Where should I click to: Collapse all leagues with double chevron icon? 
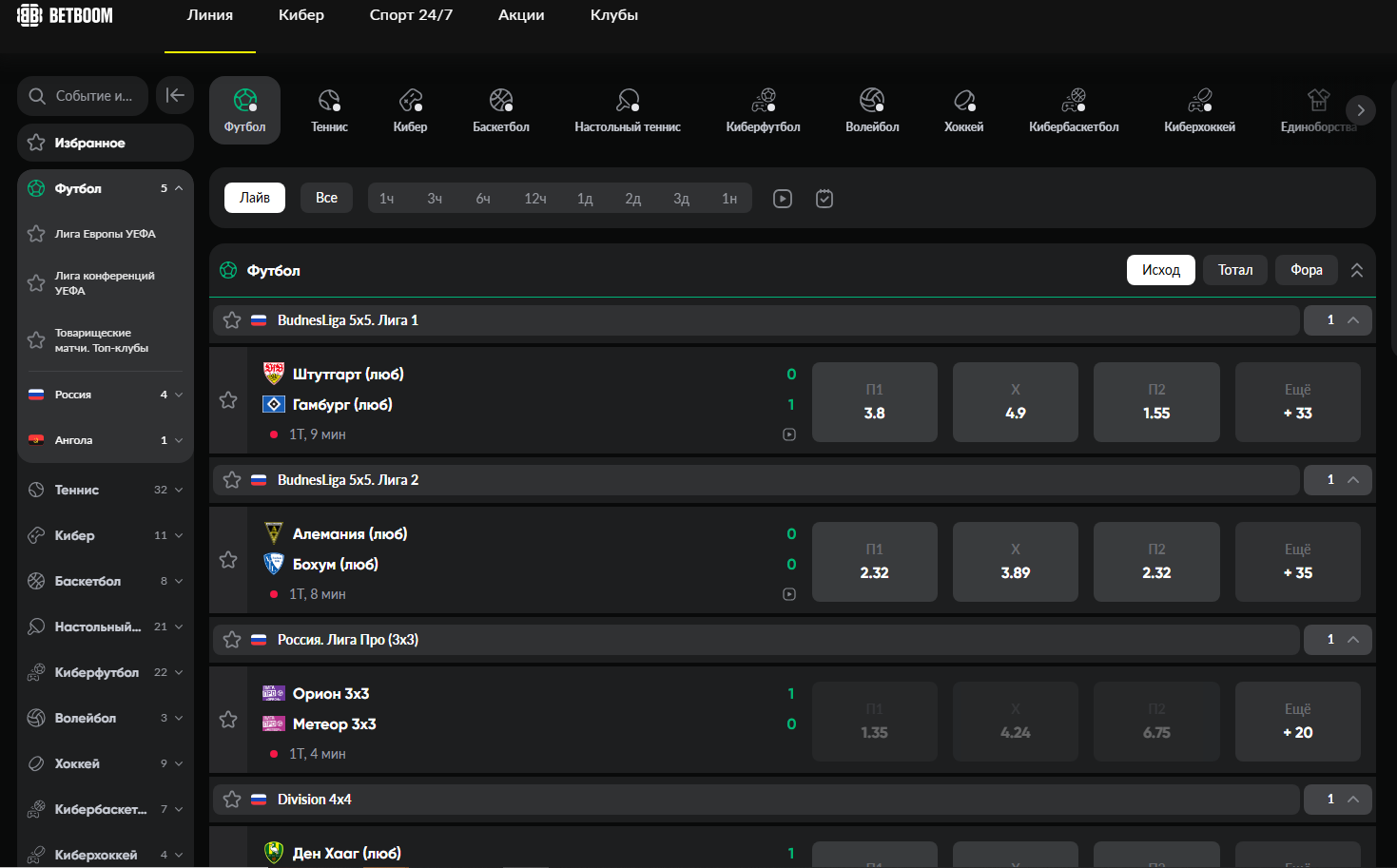1357,270
